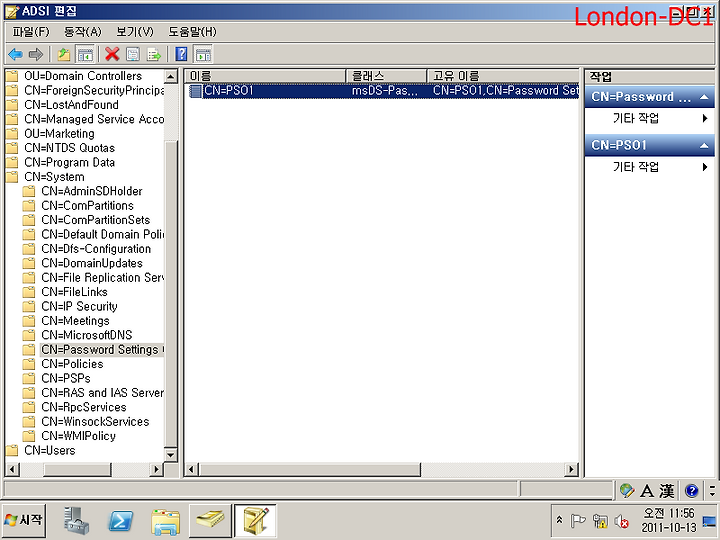
Task: Select CN=Program Data tree node
Action: coord(69,163)
